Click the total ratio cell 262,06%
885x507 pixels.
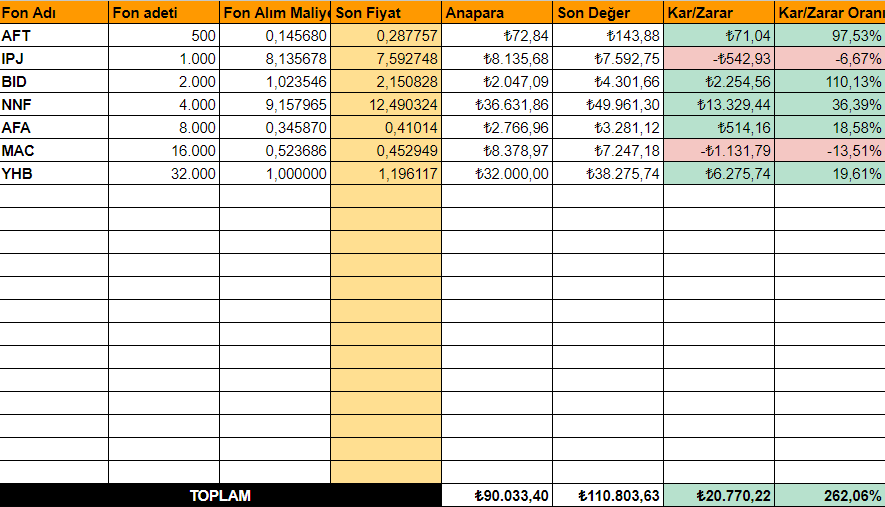click(830, 496)
